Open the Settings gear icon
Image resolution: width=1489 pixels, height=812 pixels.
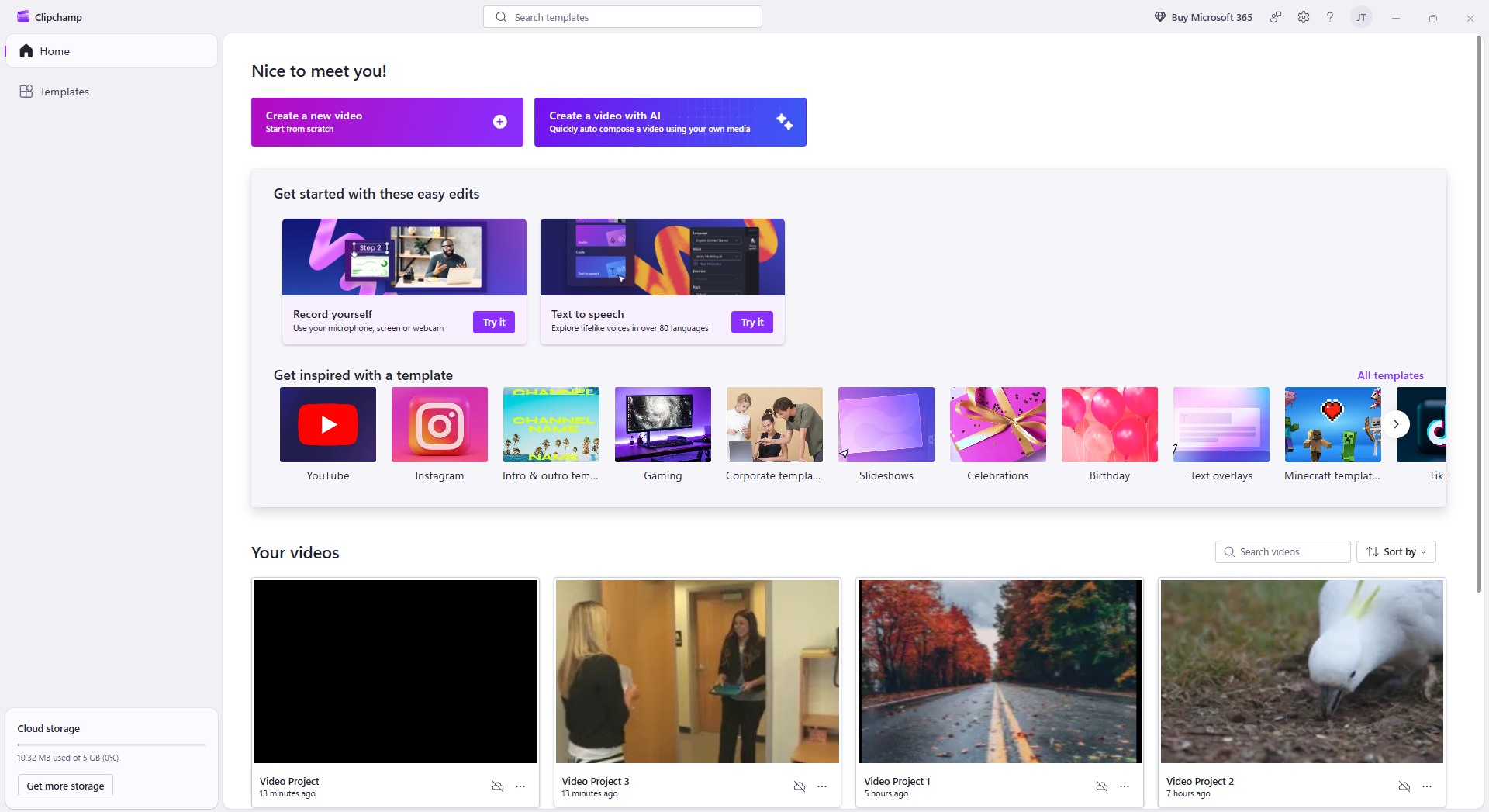click(x=1303, y=17)
